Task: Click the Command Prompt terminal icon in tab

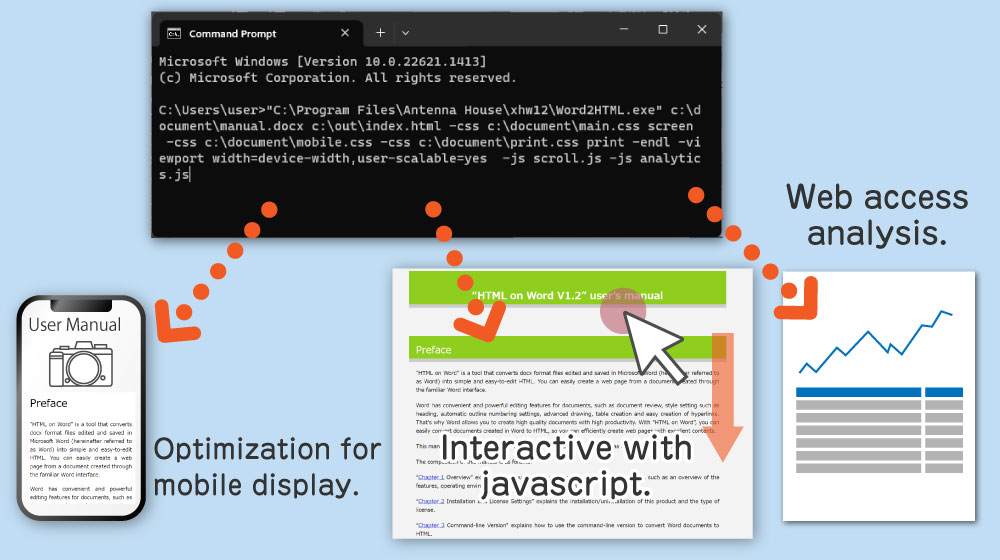Action: pos(173,34)
